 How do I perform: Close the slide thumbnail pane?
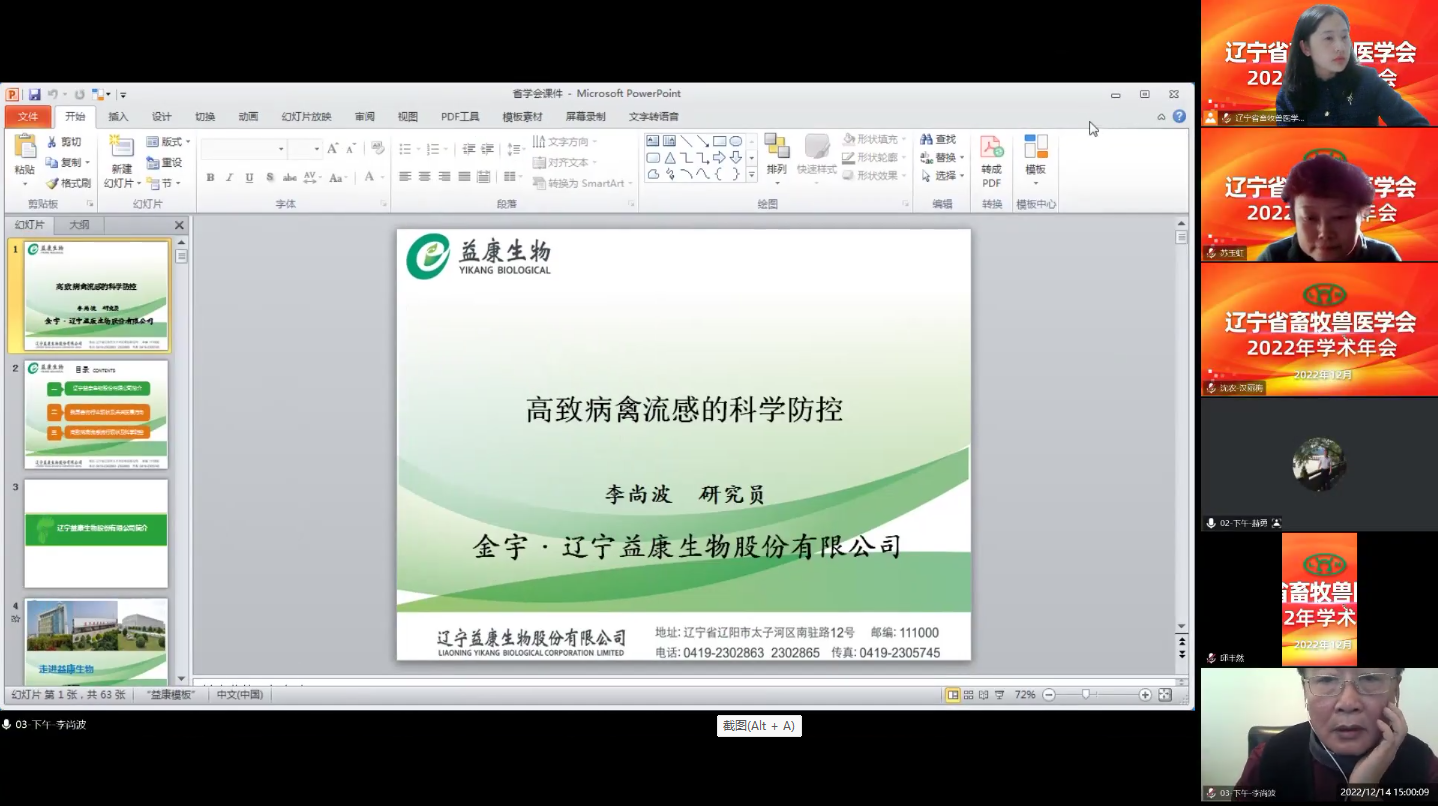[x=180, y=226]
